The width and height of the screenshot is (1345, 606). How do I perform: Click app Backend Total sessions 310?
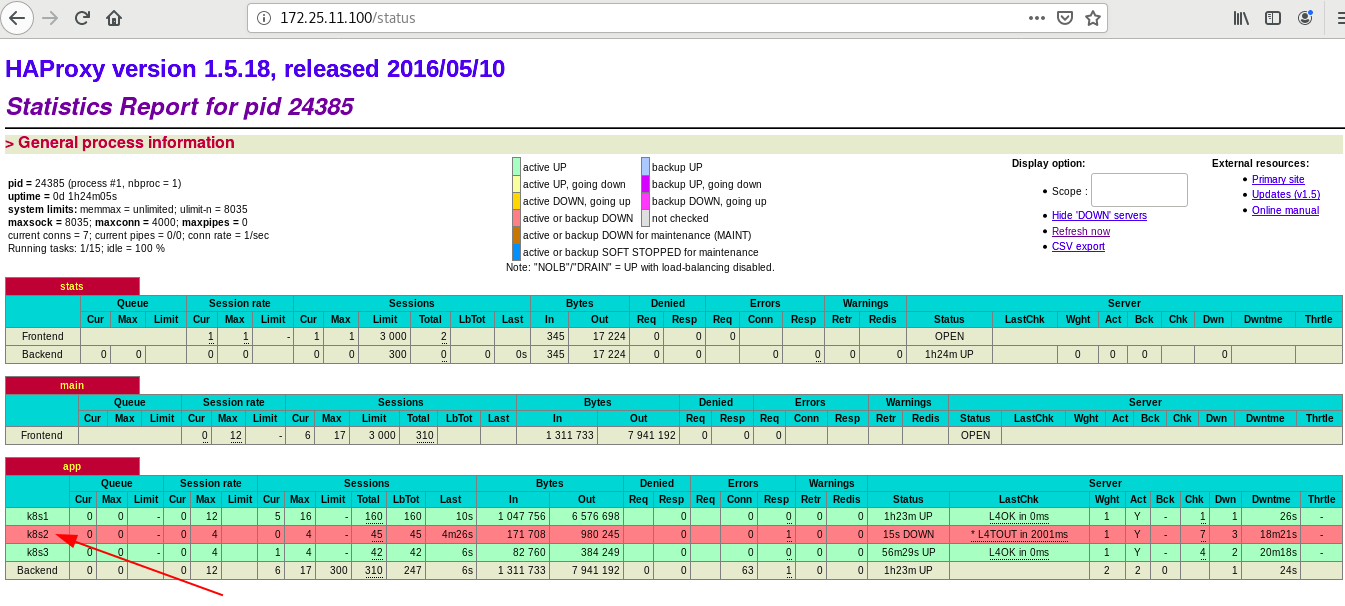(374, 570)
